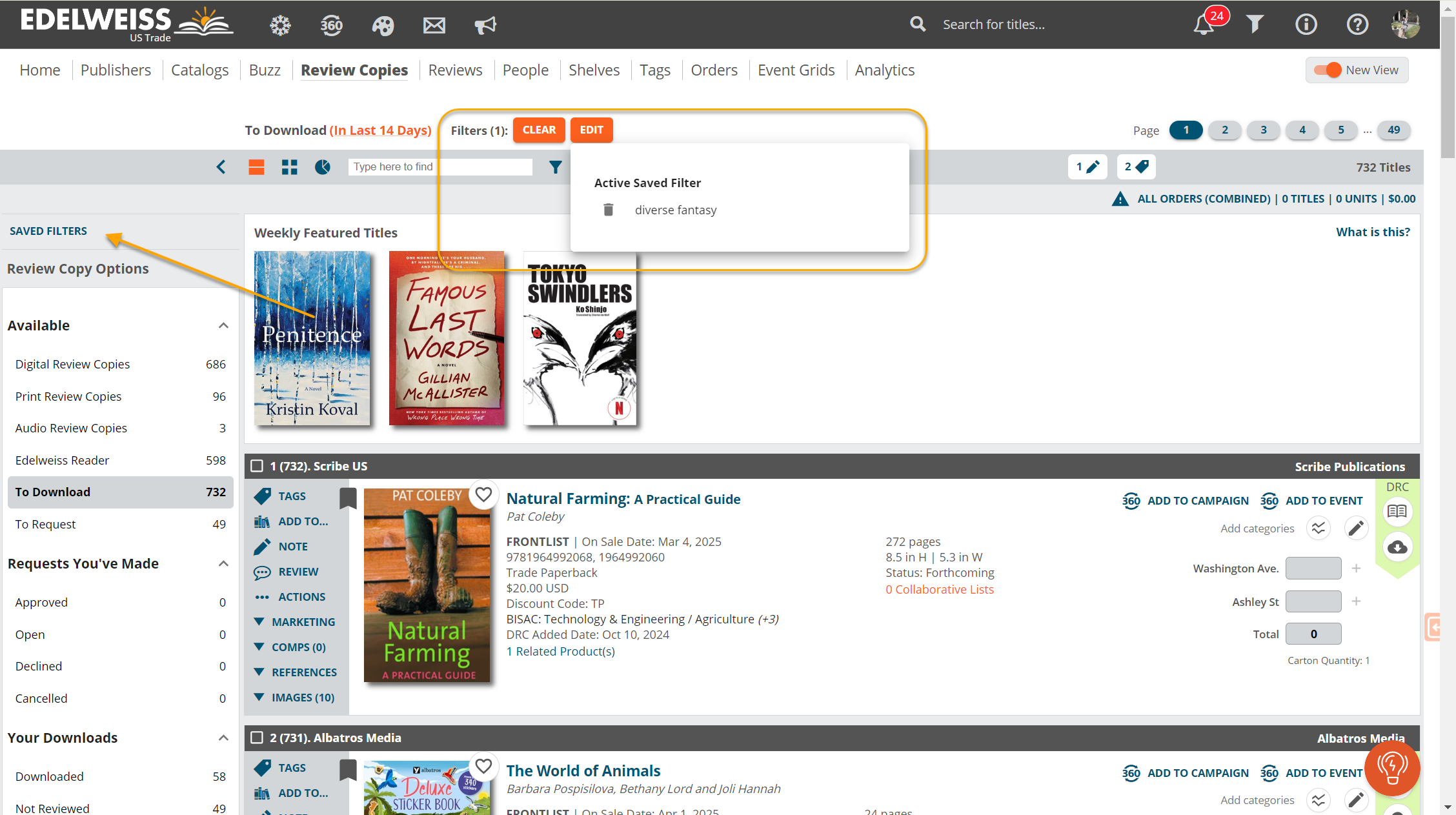Open SAVED FILTERS panel
The height and width of the screenshot is (815, 1456).
pyautogui.click(x=48, y=231)
